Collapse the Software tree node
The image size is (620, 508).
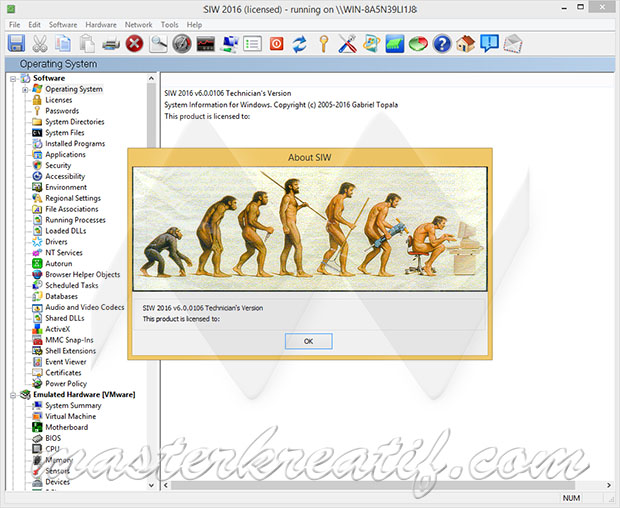tap(13, 79)
